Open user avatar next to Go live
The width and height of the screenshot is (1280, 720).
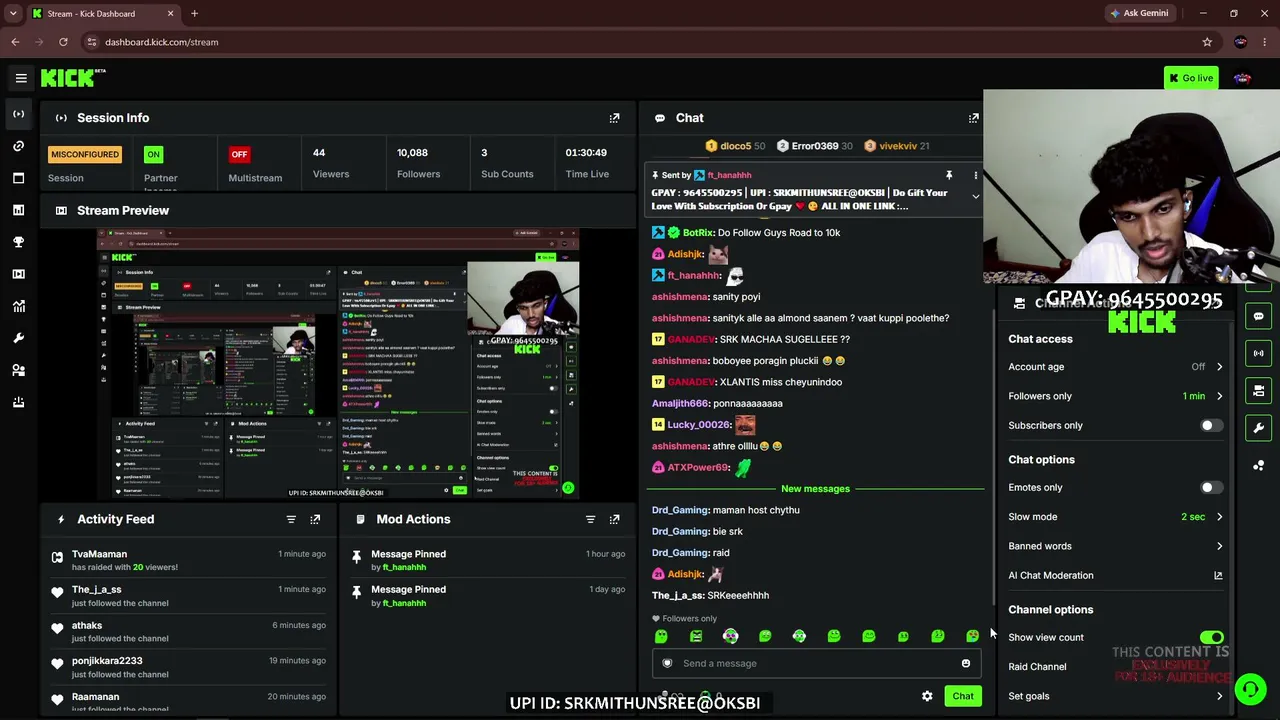[1242, 78]
